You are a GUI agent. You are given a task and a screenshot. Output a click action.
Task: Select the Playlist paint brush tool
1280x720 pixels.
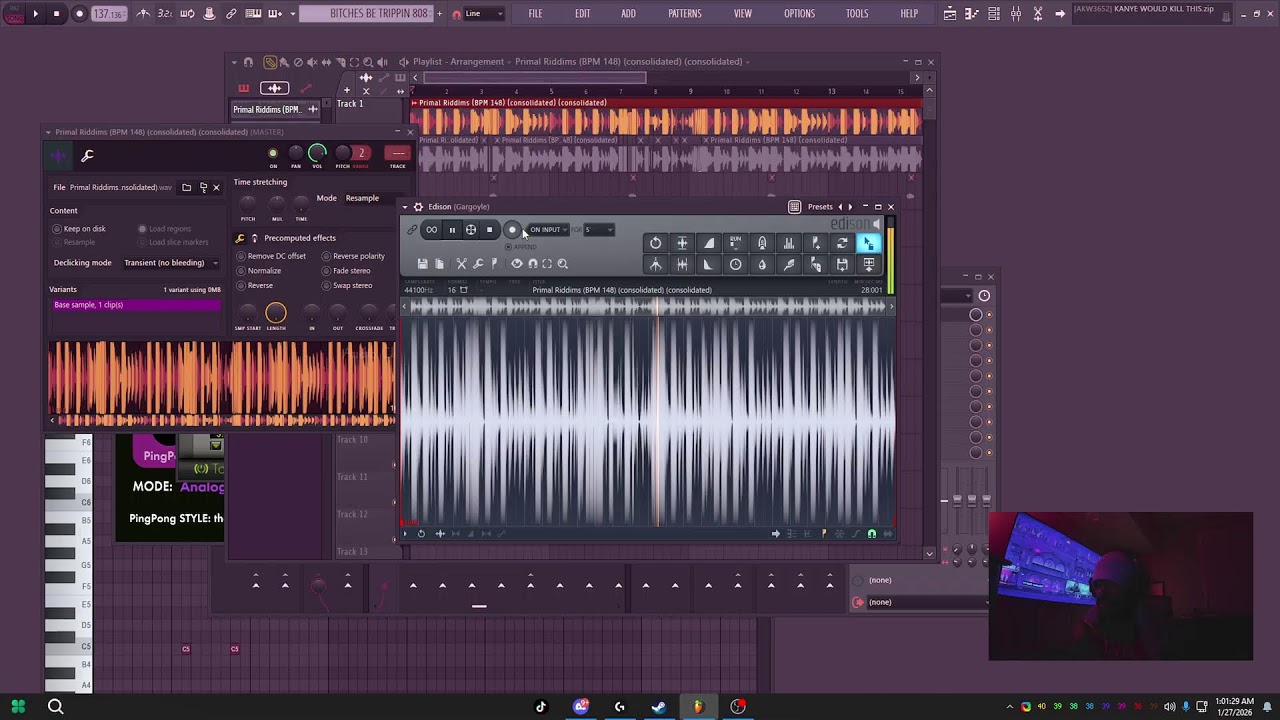tap(284, 62)
